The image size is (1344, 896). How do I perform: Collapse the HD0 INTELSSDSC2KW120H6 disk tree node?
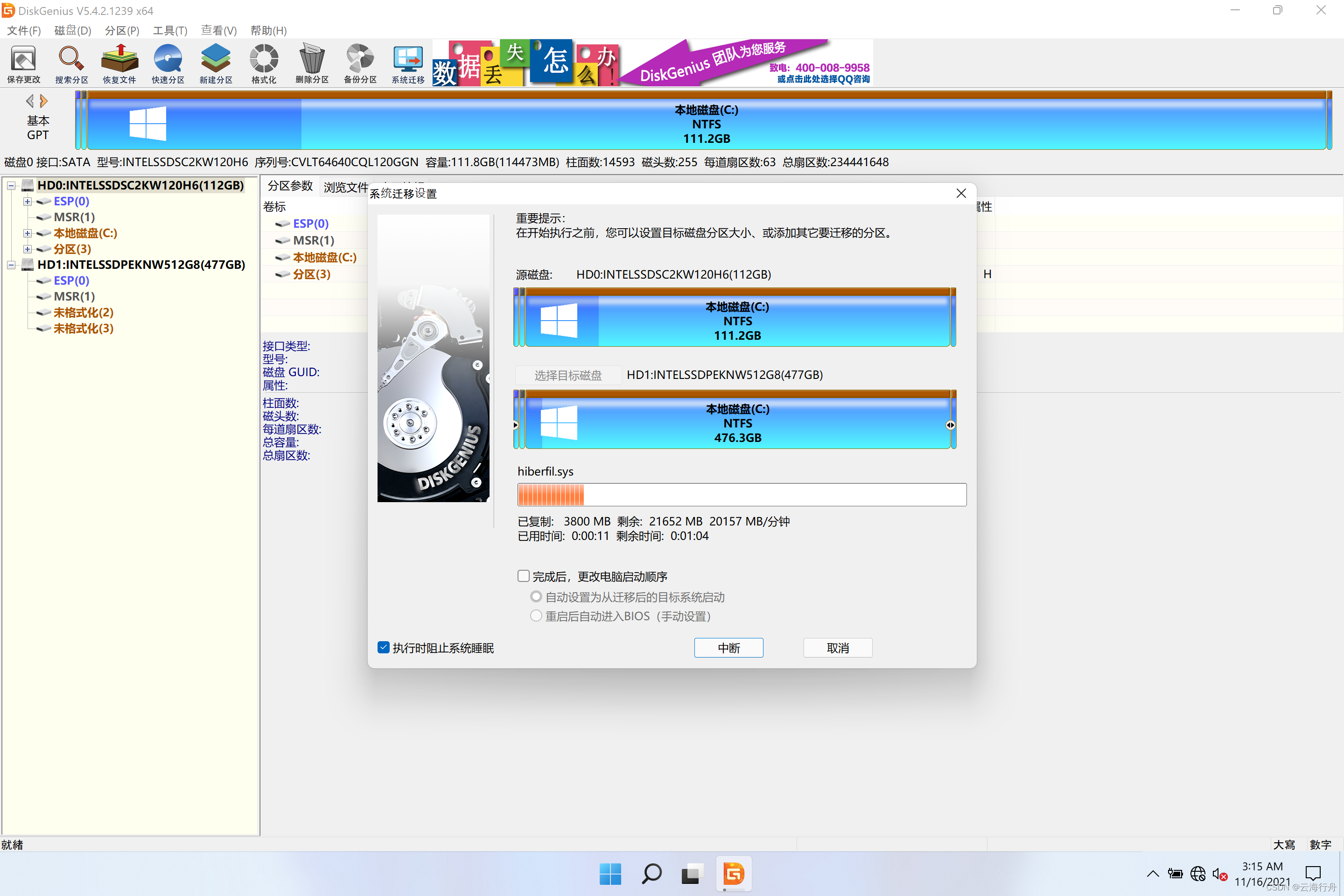(11, 185)
